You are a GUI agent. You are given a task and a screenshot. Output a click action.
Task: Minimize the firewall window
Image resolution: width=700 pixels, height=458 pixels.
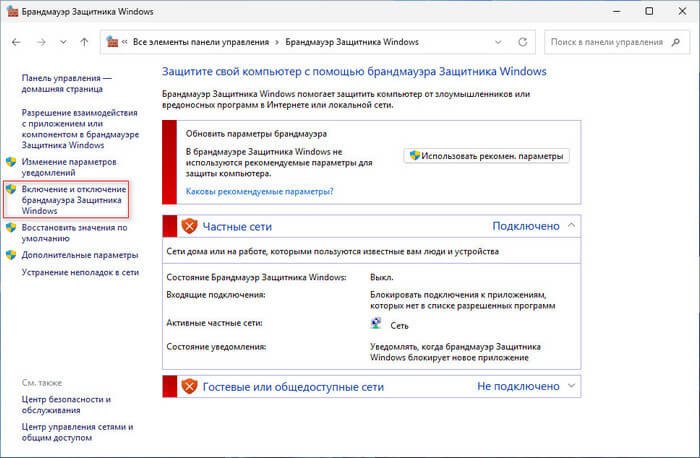(617, 11)
